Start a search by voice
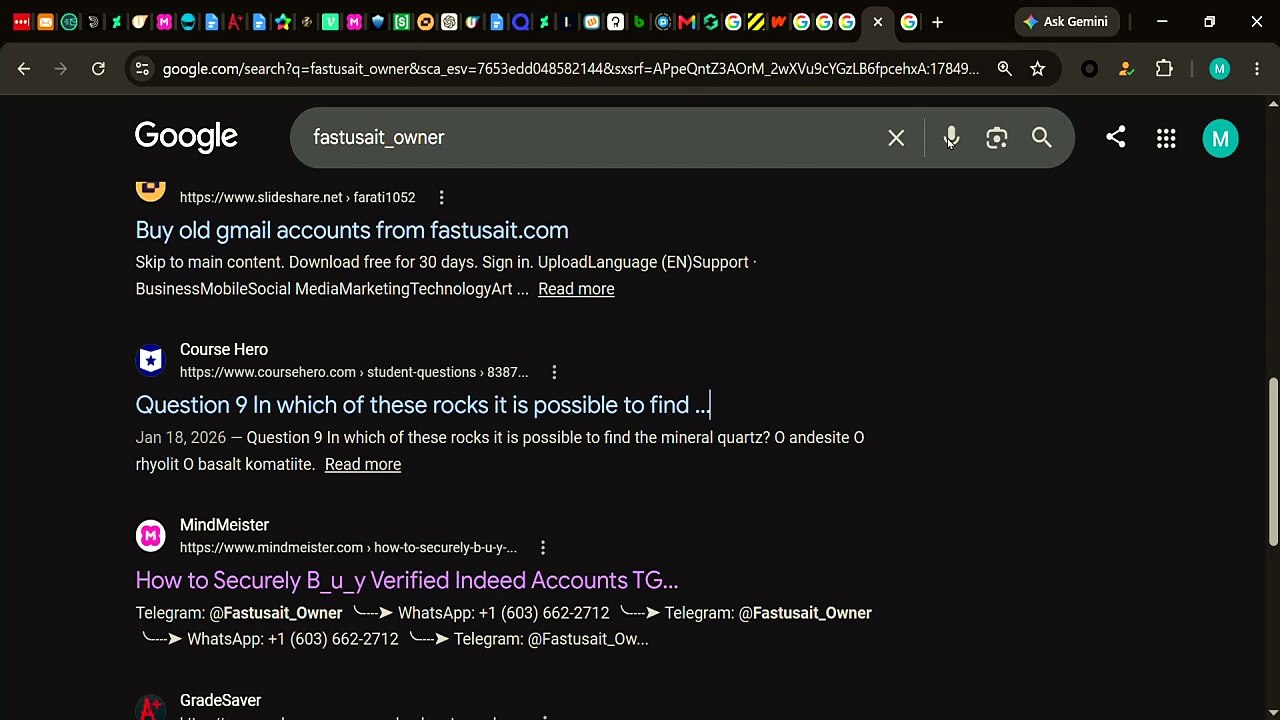 tap(951, 138)
